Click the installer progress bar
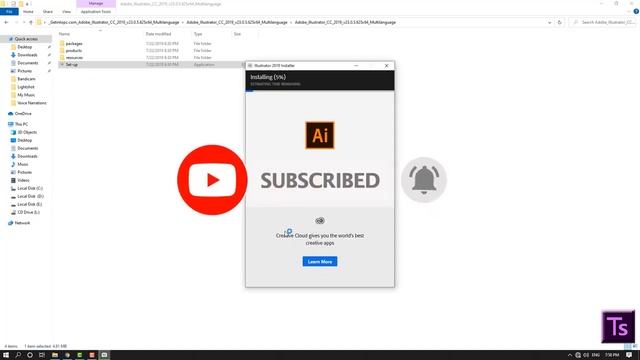 pos(320,91)
